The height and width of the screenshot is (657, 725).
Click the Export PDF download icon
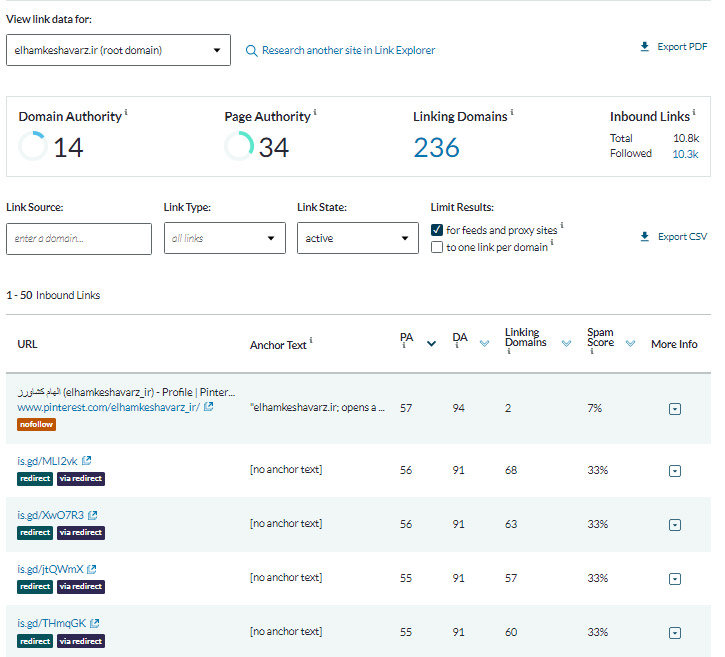[645, 47]
